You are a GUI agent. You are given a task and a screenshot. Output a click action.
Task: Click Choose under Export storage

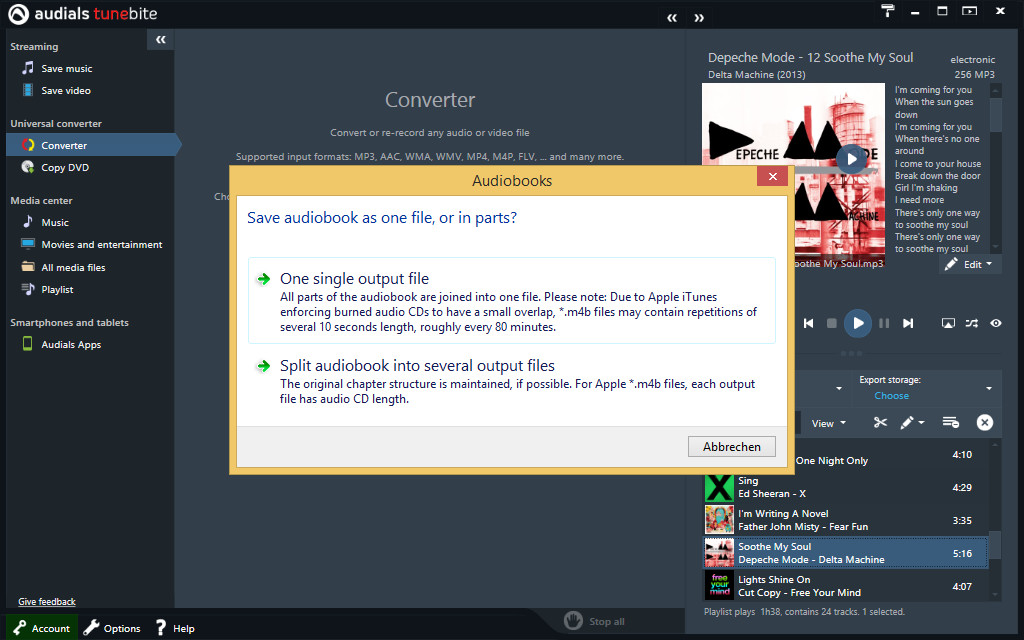[x=891, y=396]
